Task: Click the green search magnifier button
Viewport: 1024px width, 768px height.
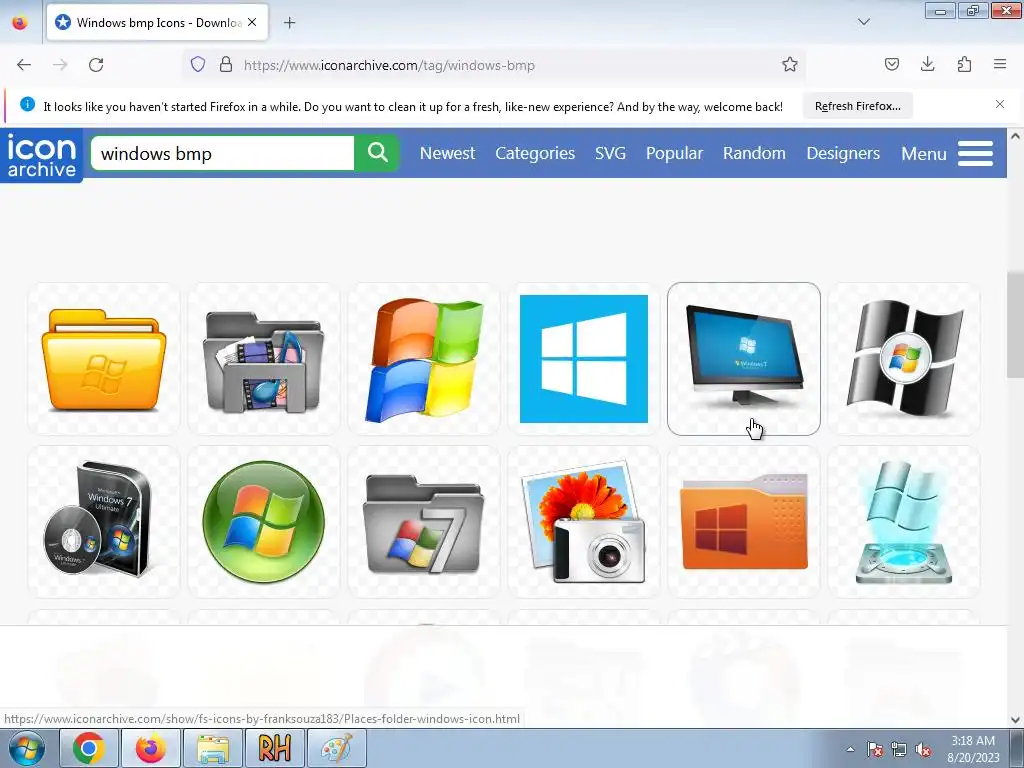Action: click(377, 153)
